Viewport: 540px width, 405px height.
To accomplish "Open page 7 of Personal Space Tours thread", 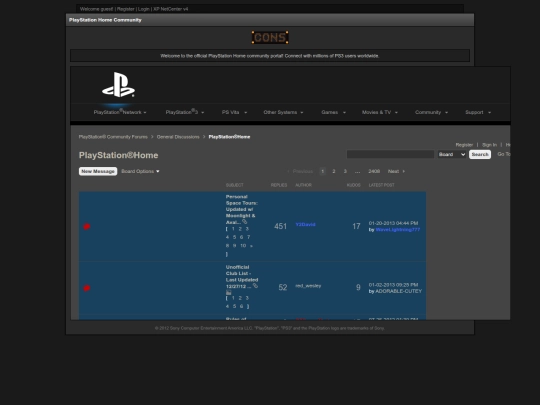I will pos(248,237).
